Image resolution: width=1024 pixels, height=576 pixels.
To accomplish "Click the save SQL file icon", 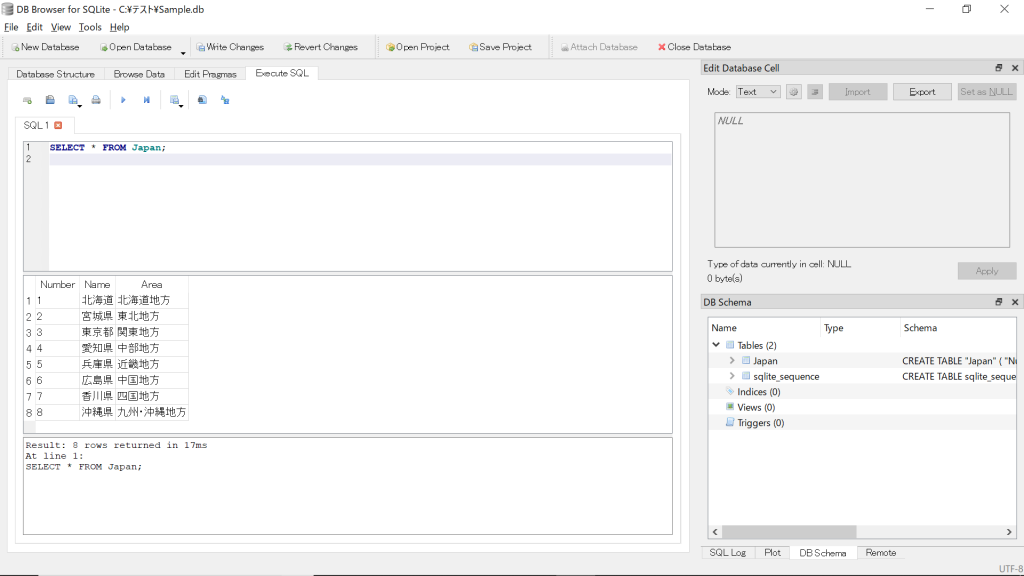I will pyautogui.click(x=73, y=100).
